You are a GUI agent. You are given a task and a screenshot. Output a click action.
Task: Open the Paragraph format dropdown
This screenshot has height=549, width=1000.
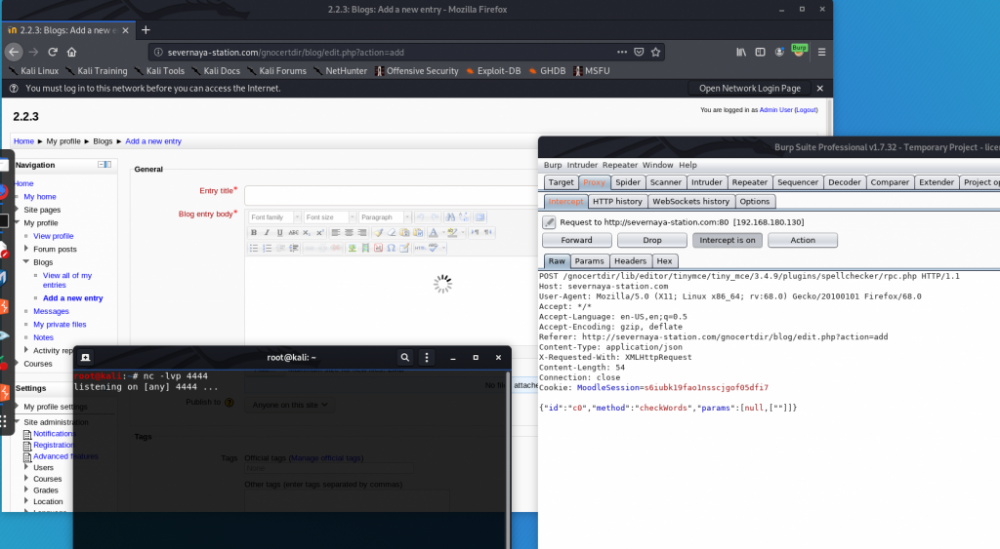click(385, 217)
